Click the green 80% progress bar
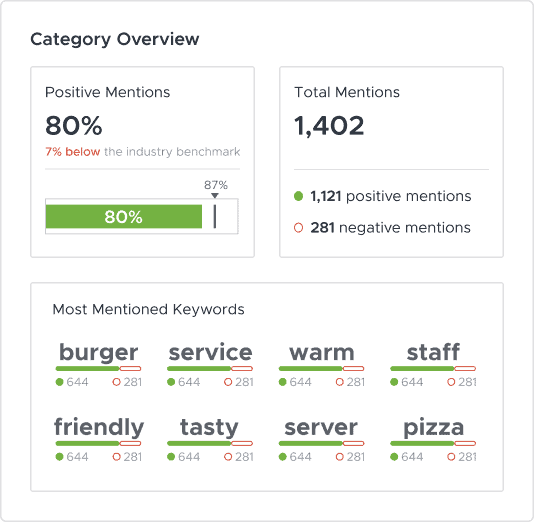 (x=124, y=216)
